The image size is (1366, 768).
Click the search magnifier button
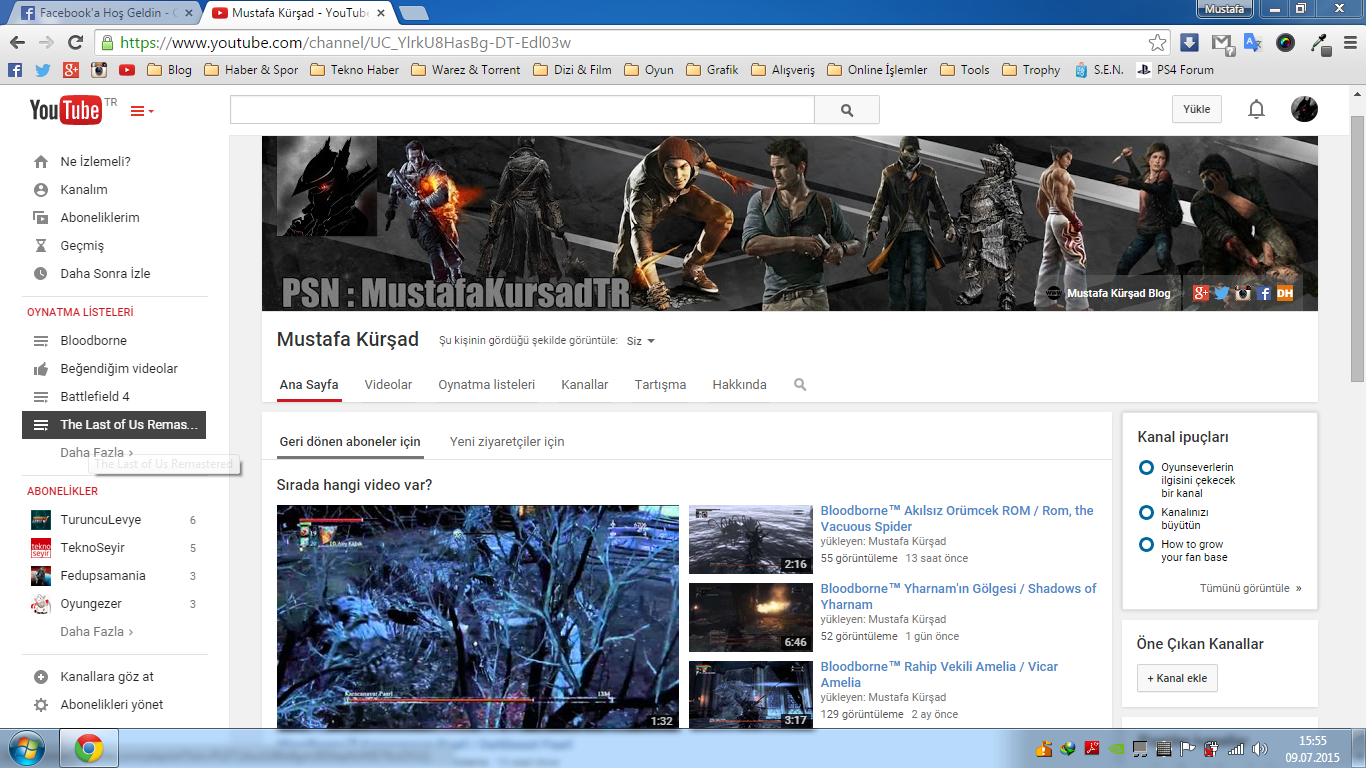[847, 110]
